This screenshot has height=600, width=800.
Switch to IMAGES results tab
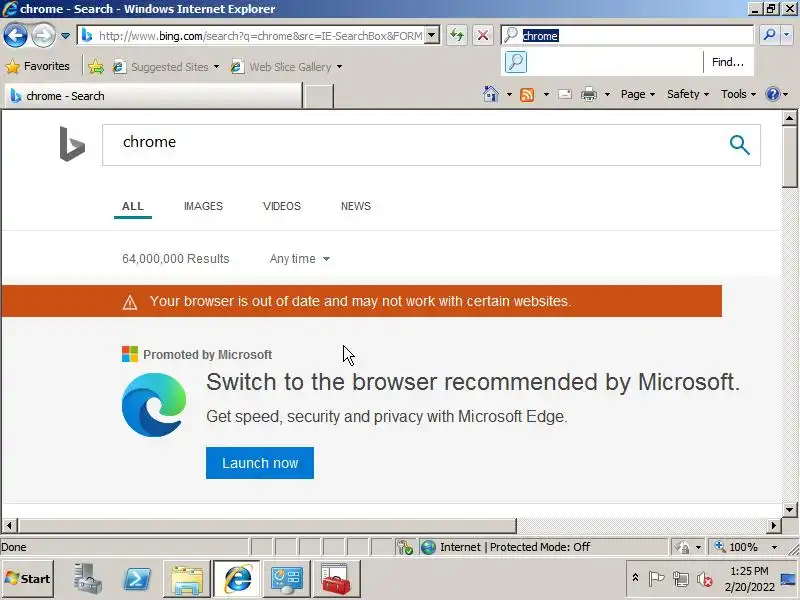[203, 206]
